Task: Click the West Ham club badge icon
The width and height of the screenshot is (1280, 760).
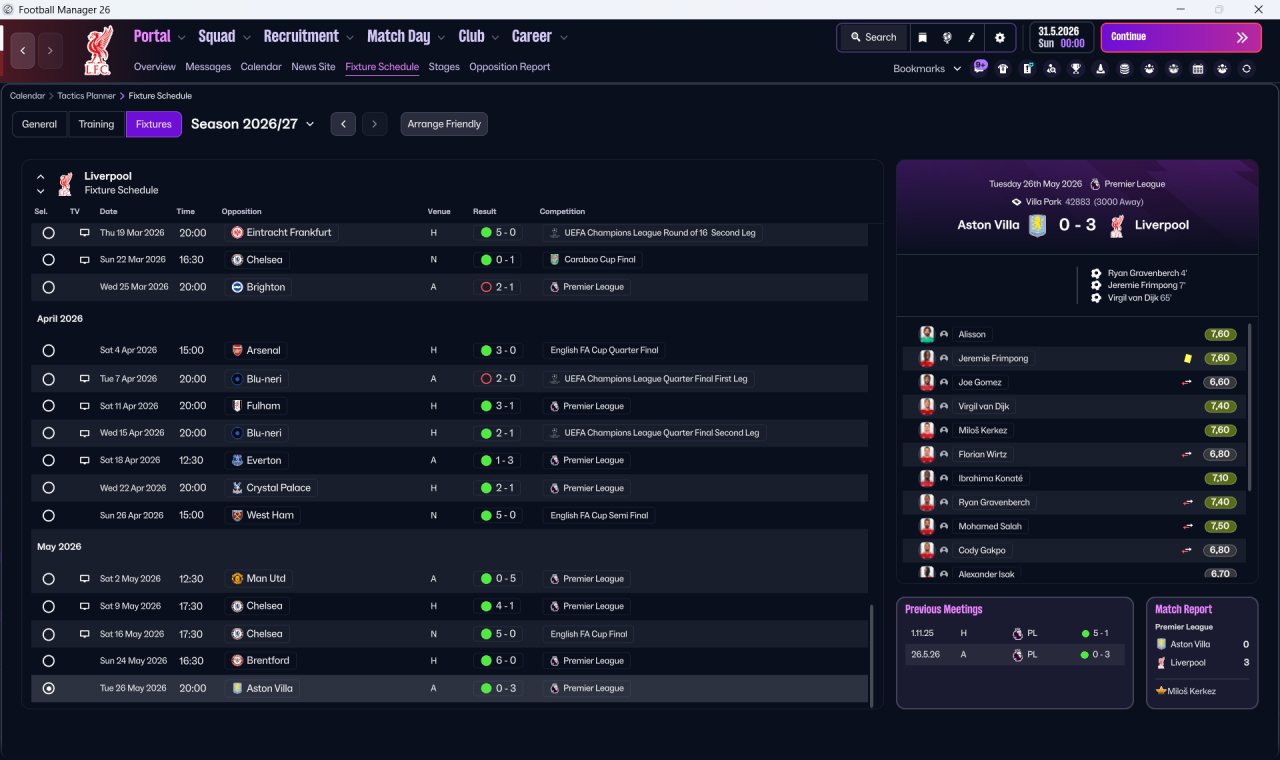Action: click(237, 515)
